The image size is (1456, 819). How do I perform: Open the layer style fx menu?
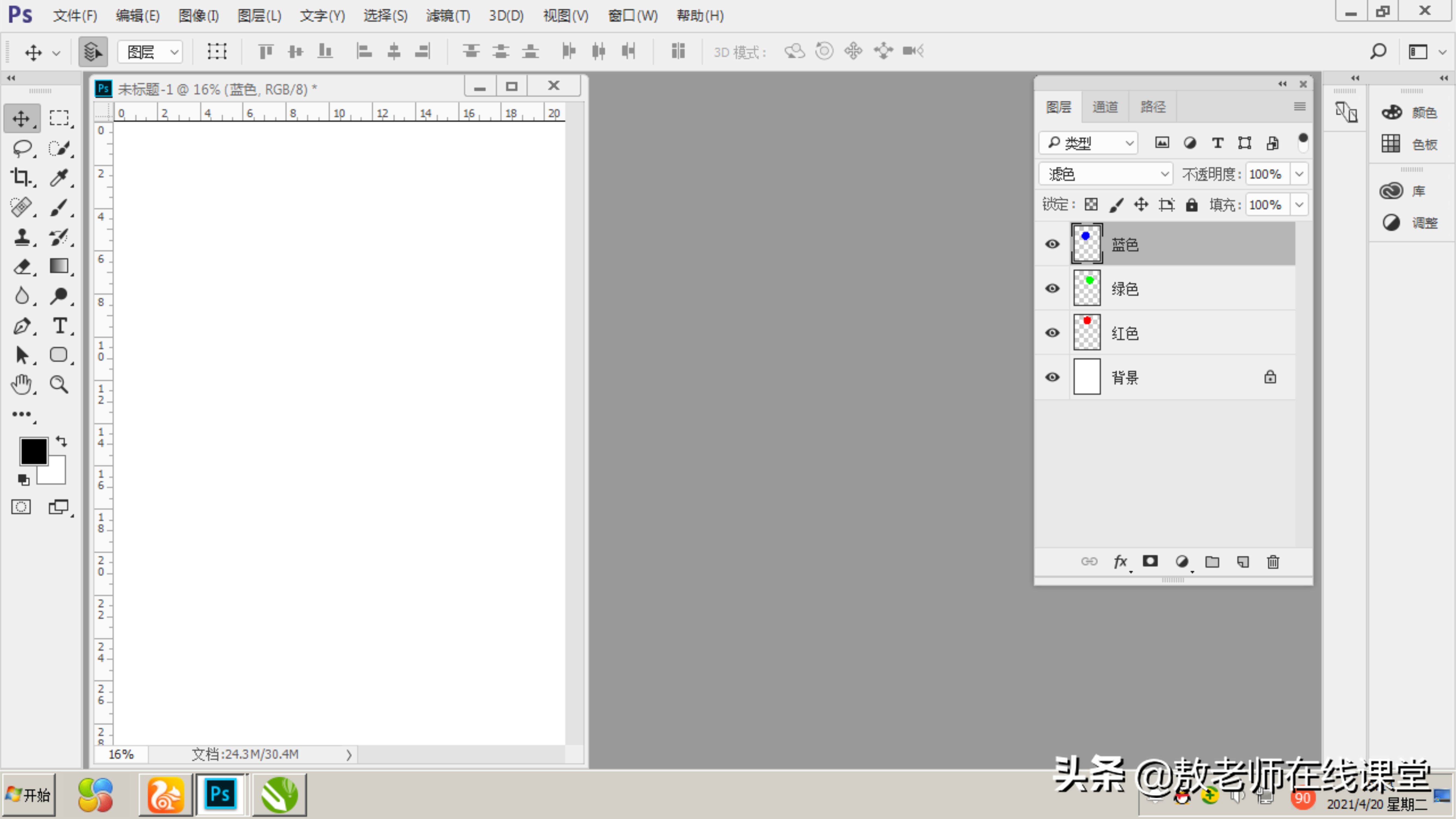pyautogui.click(x=1120, y=562)
